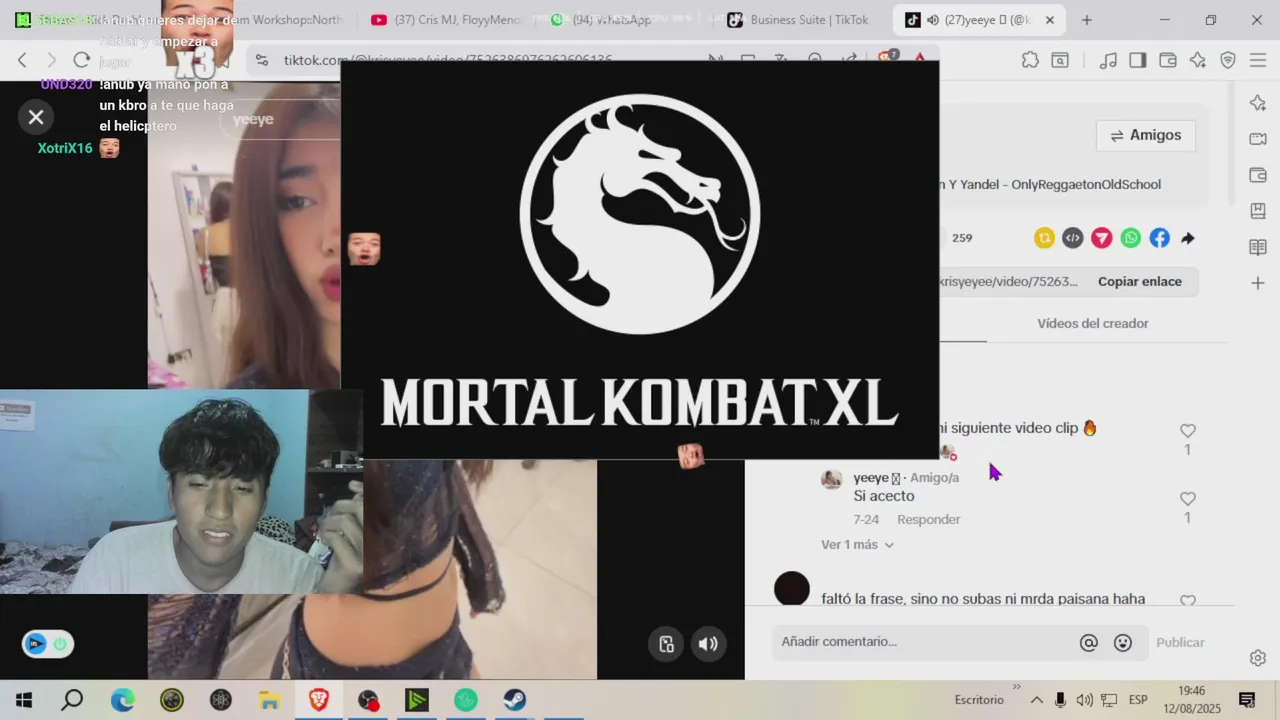
Task: Open File Explorer from taskbar
Action: 269,700
